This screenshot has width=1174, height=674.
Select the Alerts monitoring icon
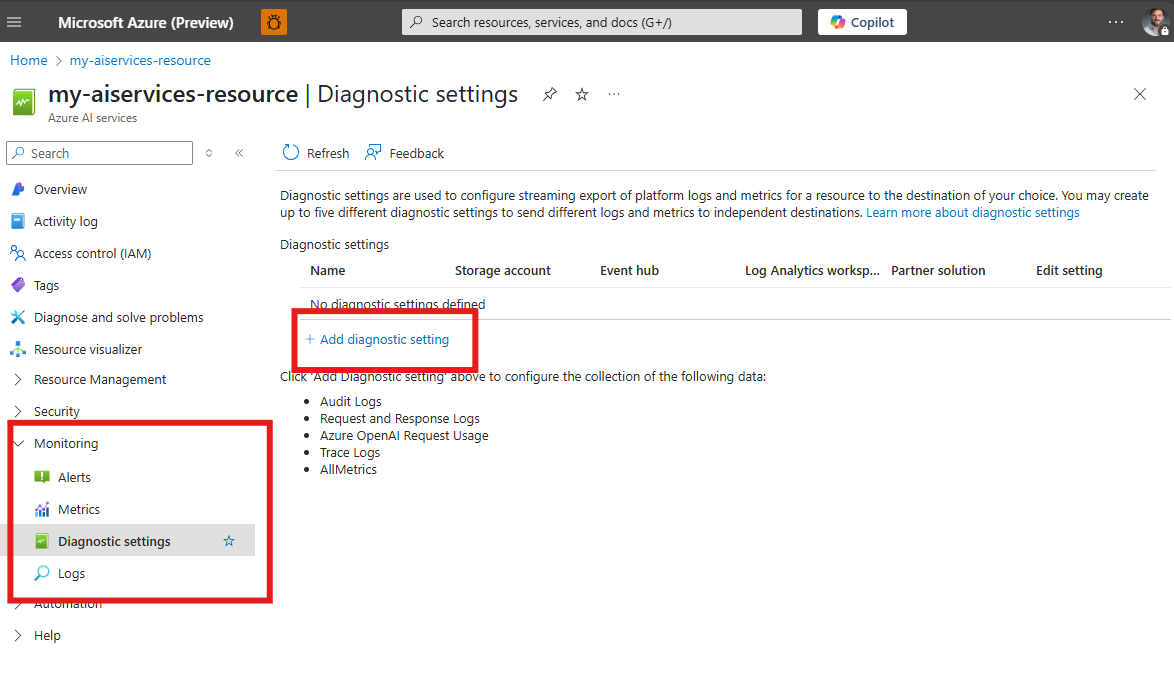click(x=42, y=477)
